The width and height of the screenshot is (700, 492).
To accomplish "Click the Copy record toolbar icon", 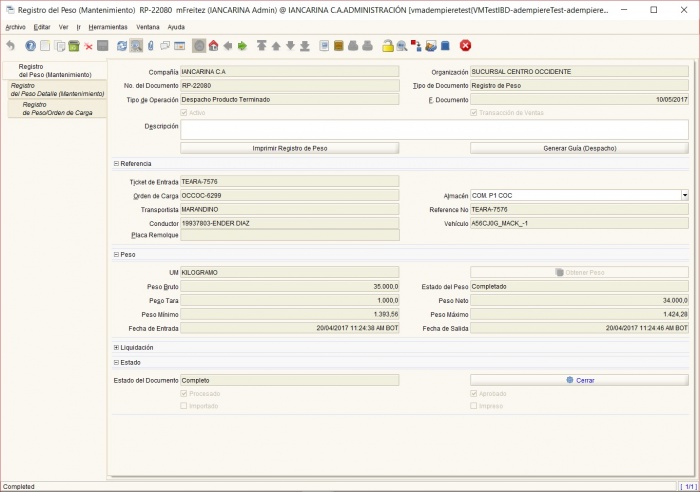I will [59, 46].
